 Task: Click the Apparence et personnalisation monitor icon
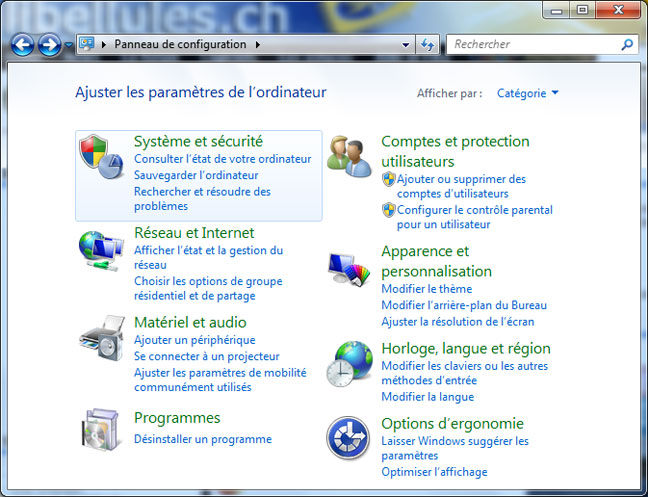click(349, 269)
